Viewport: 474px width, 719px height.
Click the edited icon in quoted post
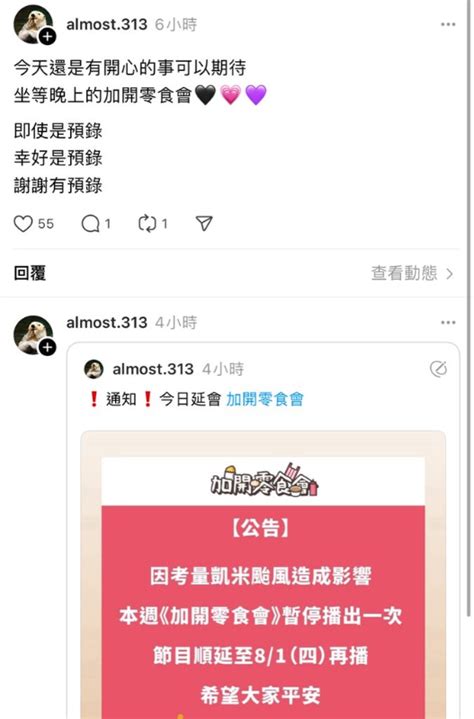438,369
